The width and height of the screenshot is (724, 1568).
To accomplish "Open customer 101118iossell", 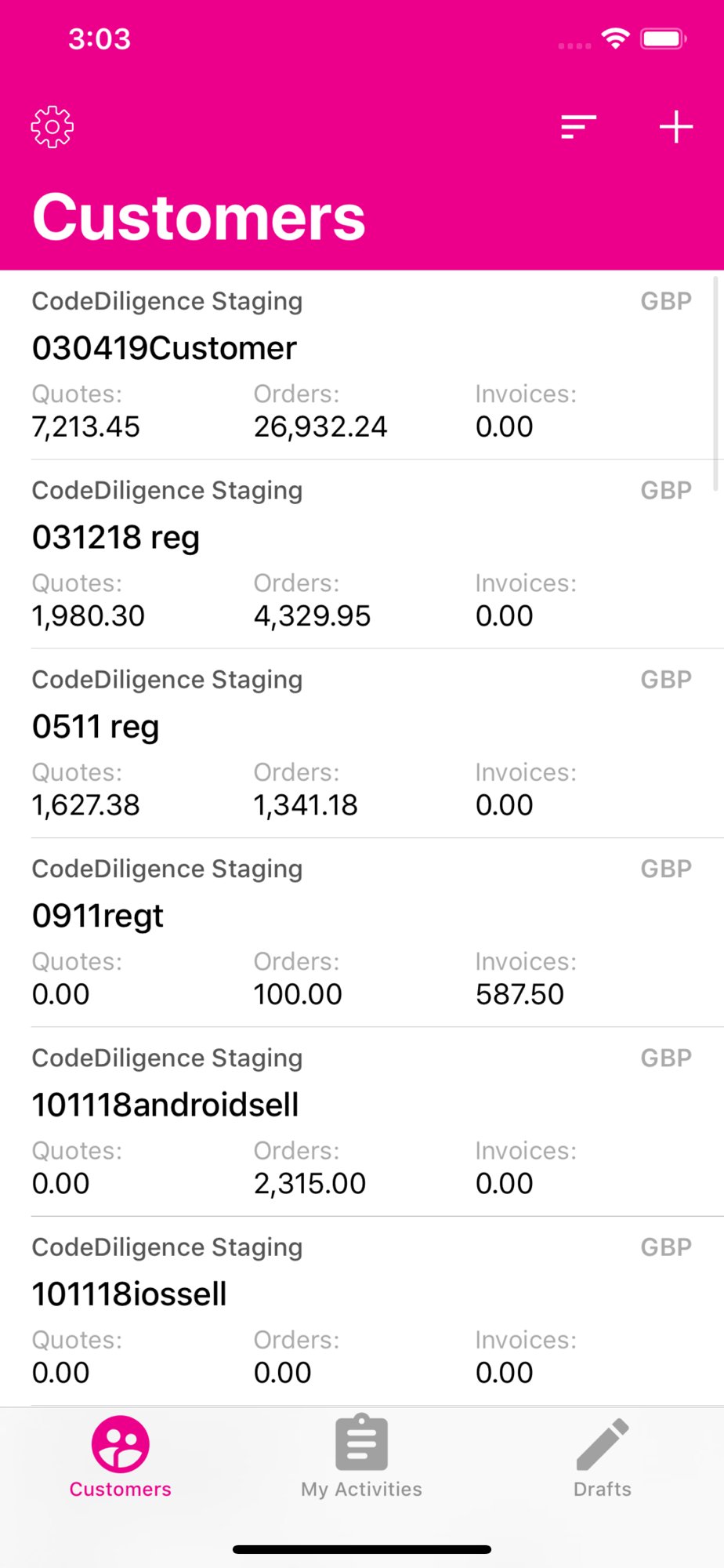I will click(x=129, y=1294).
